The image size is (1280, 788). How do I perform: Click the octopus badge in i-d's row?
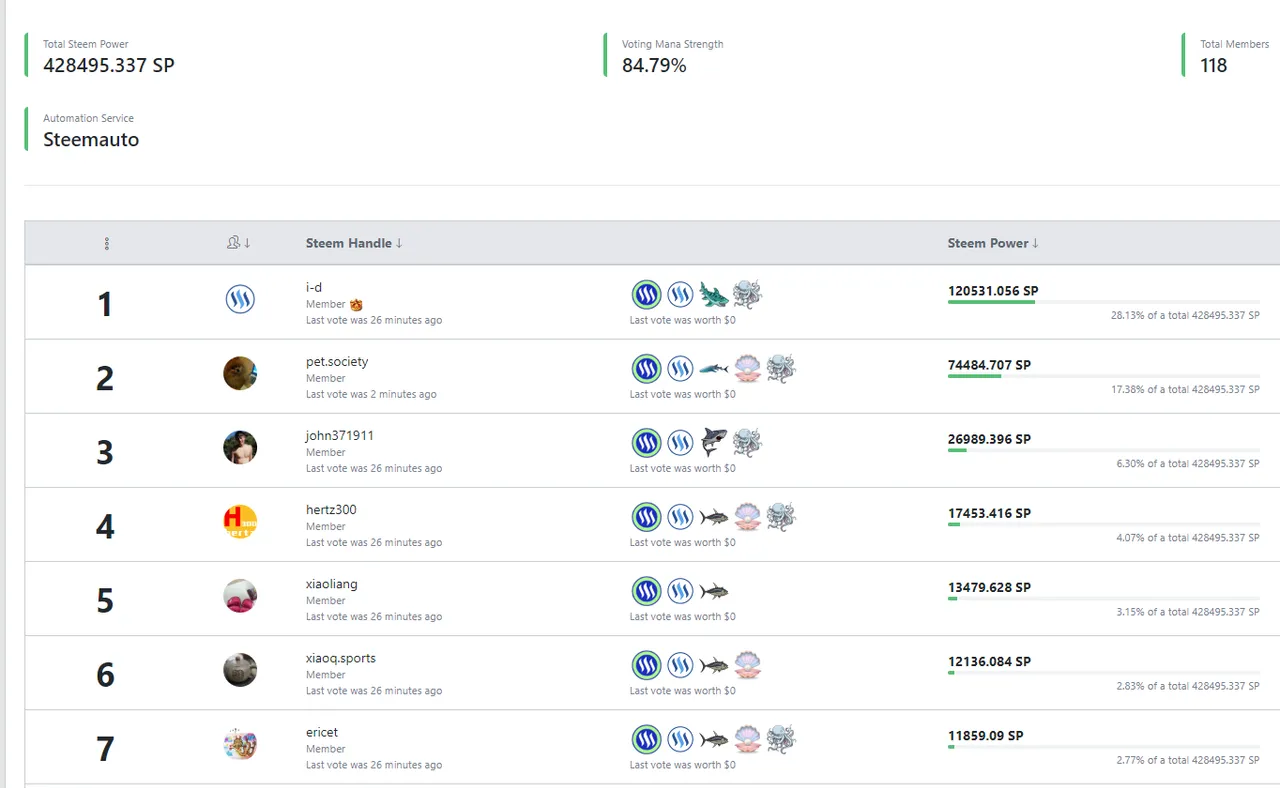(747, 295)
